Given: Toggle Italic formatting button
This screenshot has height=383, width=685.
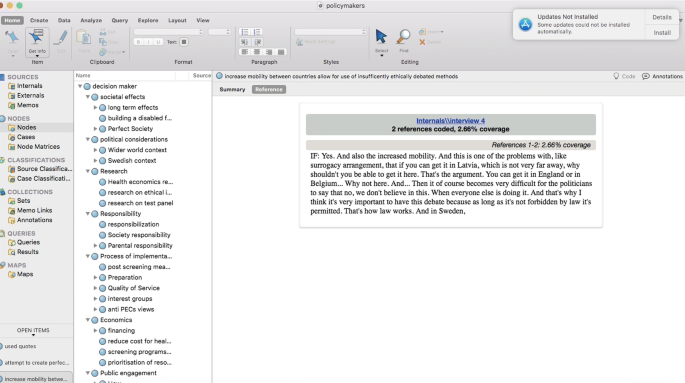Looking at the screenshot, I should [x=148, y=42].
